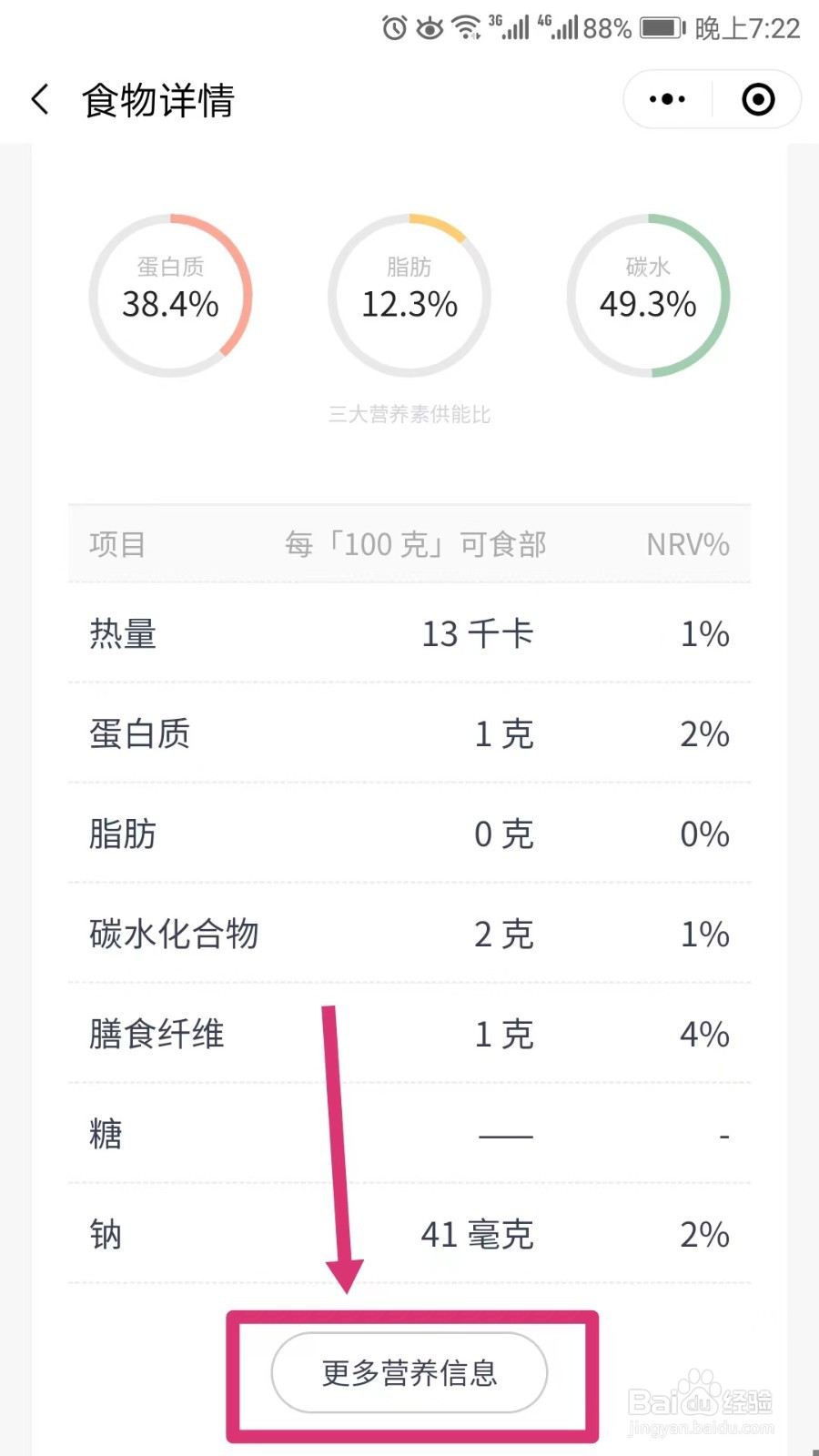Screen dimensions: 819x1456
Task: Select the 碳水化合物 table row
Action: (x=409, y=934)
